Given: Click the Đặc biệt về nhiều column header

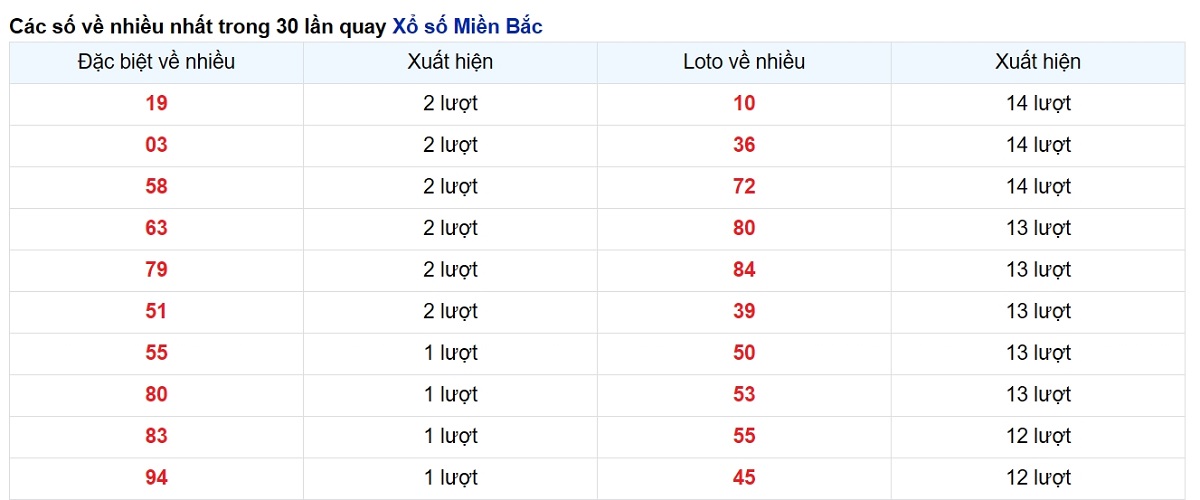Looking at the screenshot, I should point(156,62).
